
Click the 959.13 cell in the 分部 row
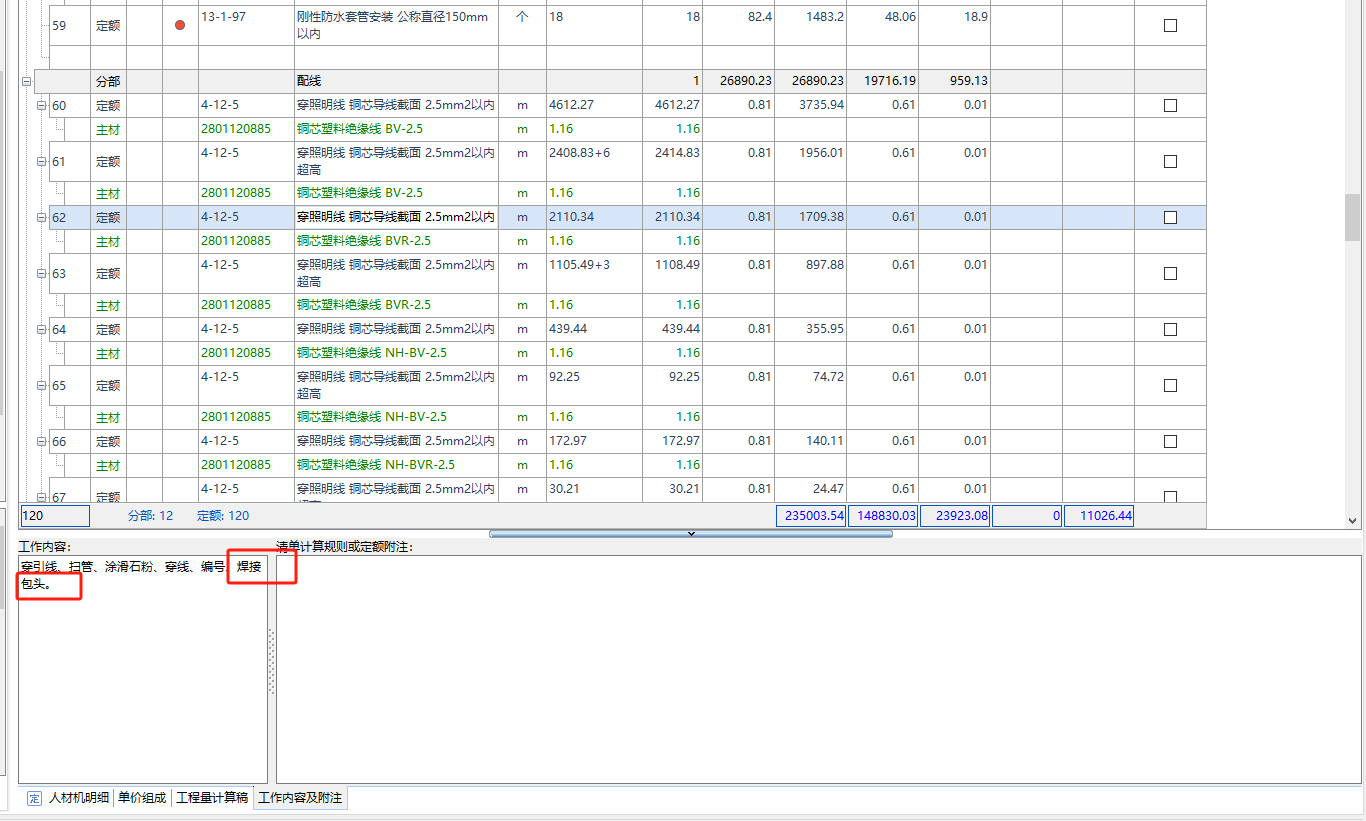tap(954, 81)
